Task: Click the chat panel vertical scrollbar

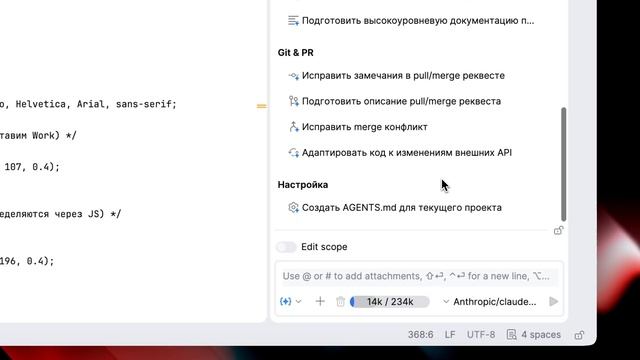Action: (x=564, y=164)
